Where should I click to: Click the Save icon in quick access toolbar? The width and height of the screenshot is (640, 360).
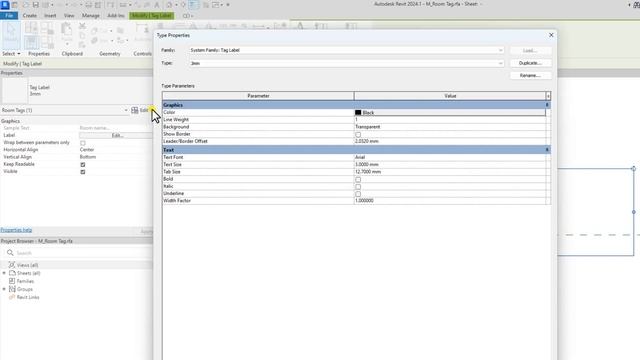(36, 5)
